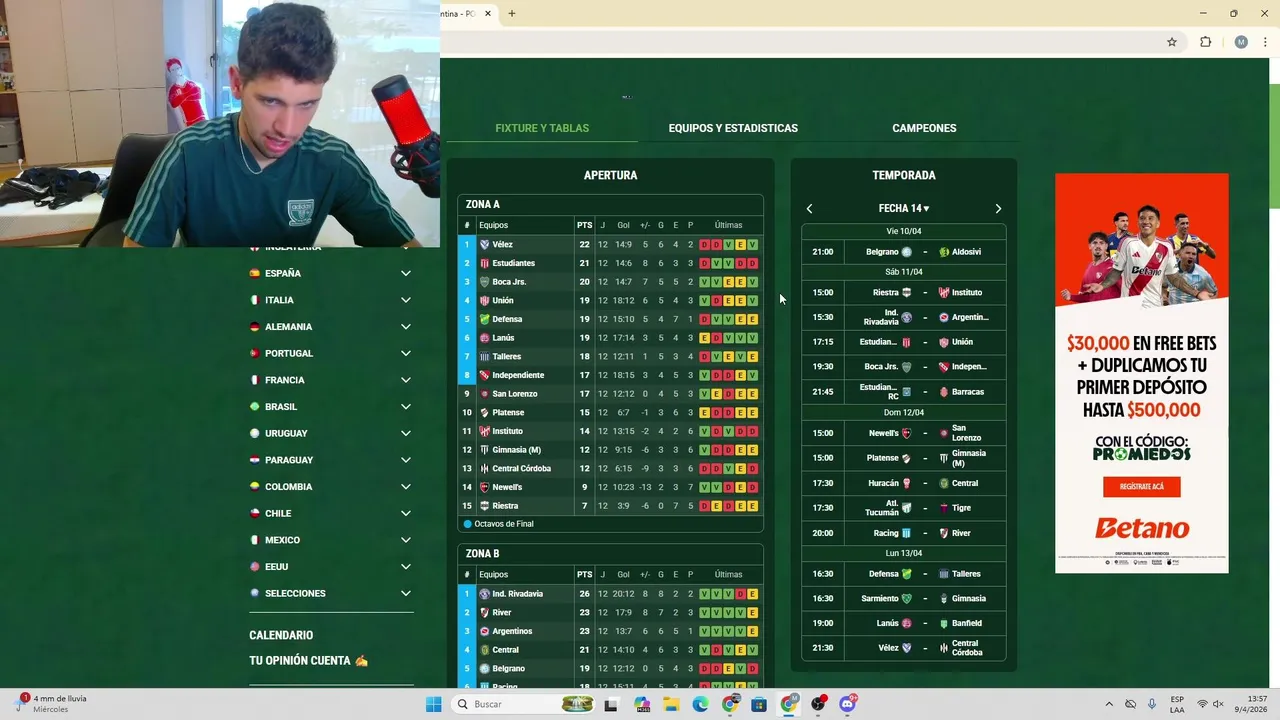Screen dimensions: 1280x720
Task: Open the Lanús vs Banfield 19:00 match
Action: [x=903, y=623]
